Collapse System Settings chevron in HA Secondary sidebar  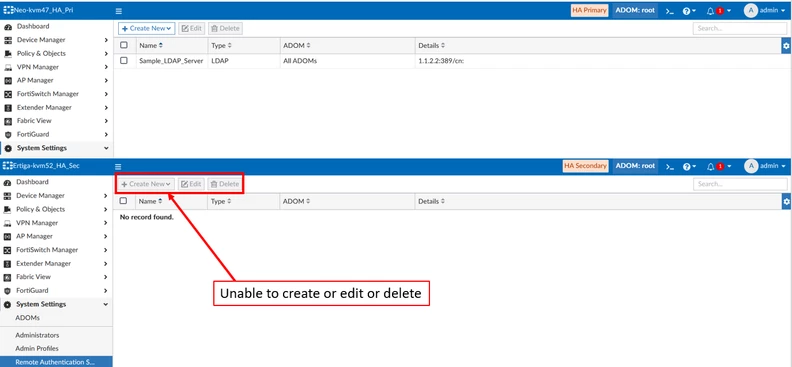(x=106, y=304)
